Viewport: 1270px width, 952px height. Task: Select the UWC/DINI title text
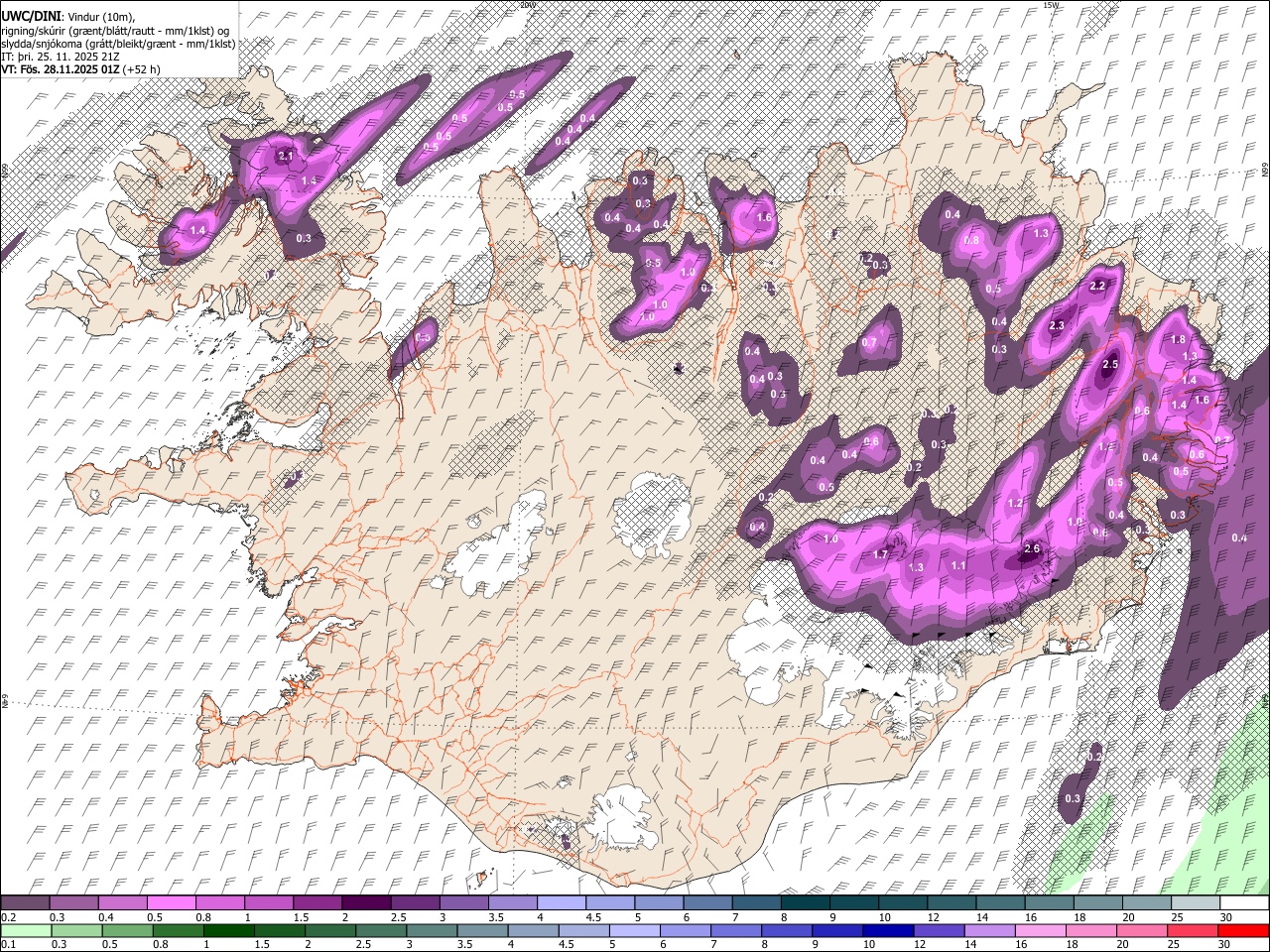(31, 16)
